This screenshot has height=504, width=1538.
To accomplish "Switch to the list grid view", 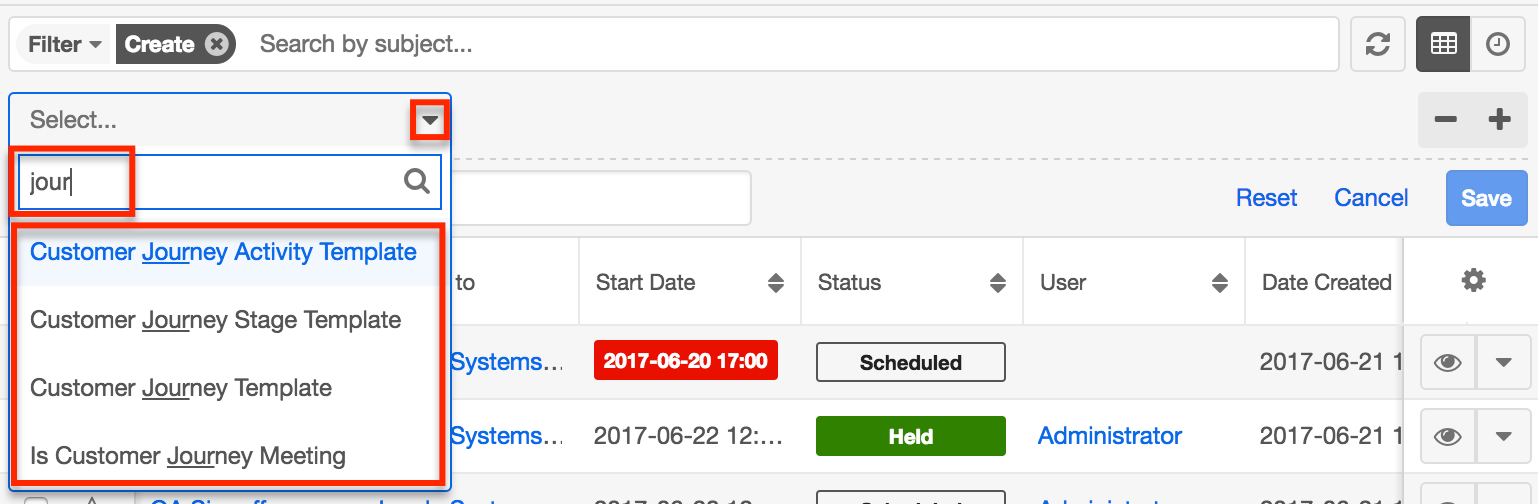I will click(x=1443, y=44).
